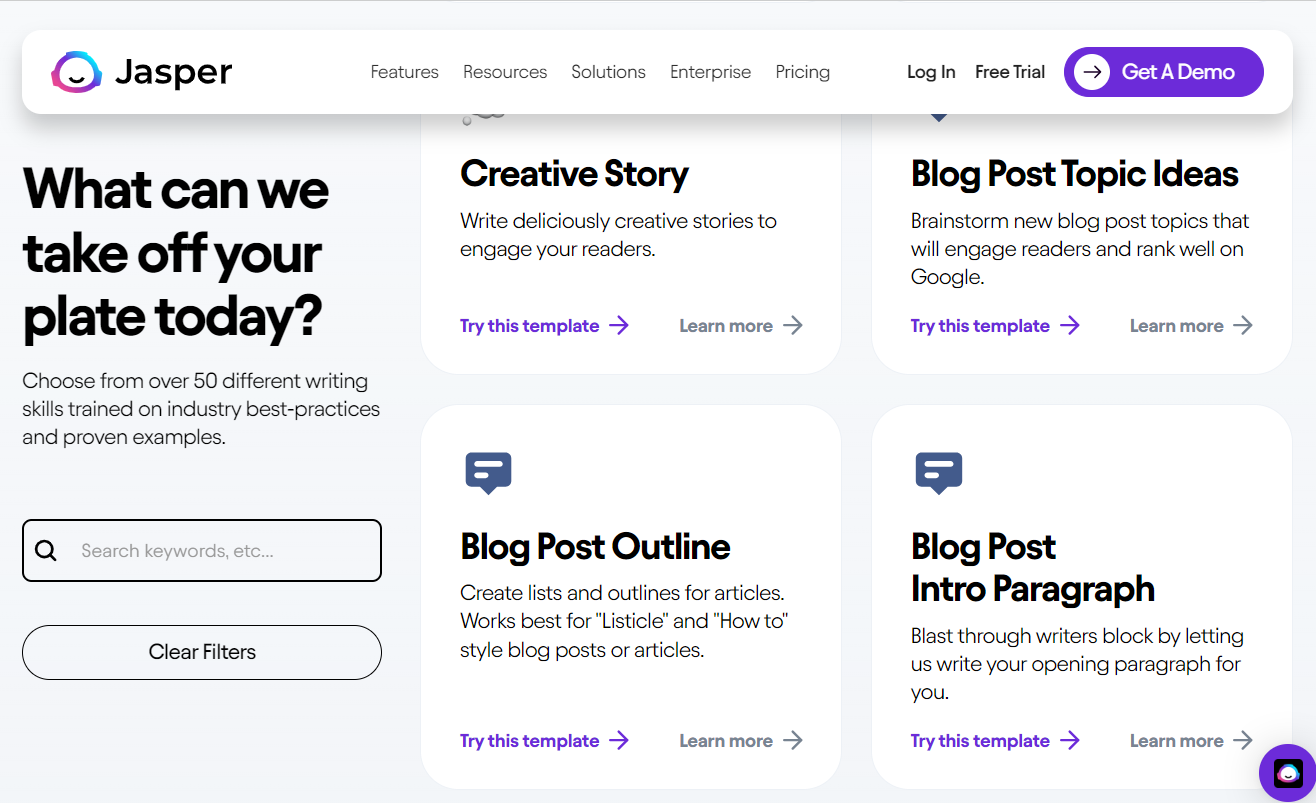Expand the Resources navigation menu
1316x803 pixels.
pyautogui.click(x=505, y=72)
